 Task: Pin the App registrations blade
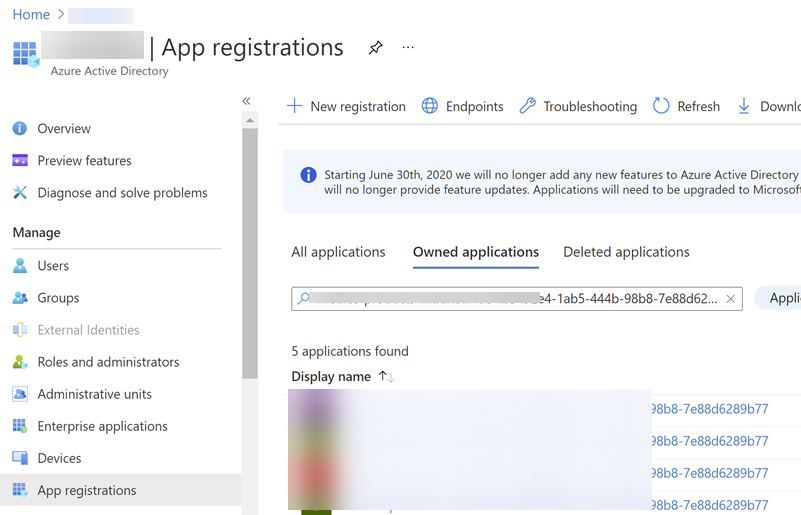tap(375, 48)
